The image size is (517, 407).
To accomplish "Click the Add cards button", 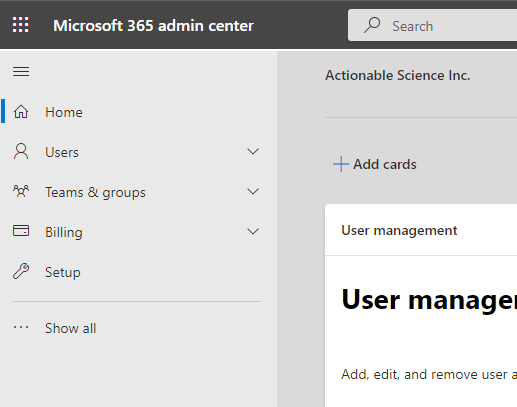I will point(375,164).
